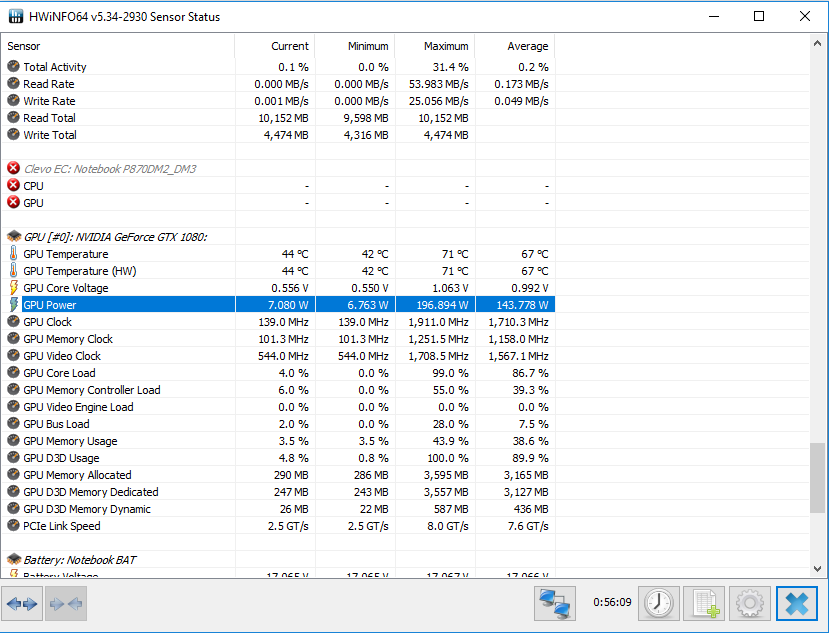Click the shrink columns arrows button
This screenshot has width=829, height=633.
(x=66, y=603)
